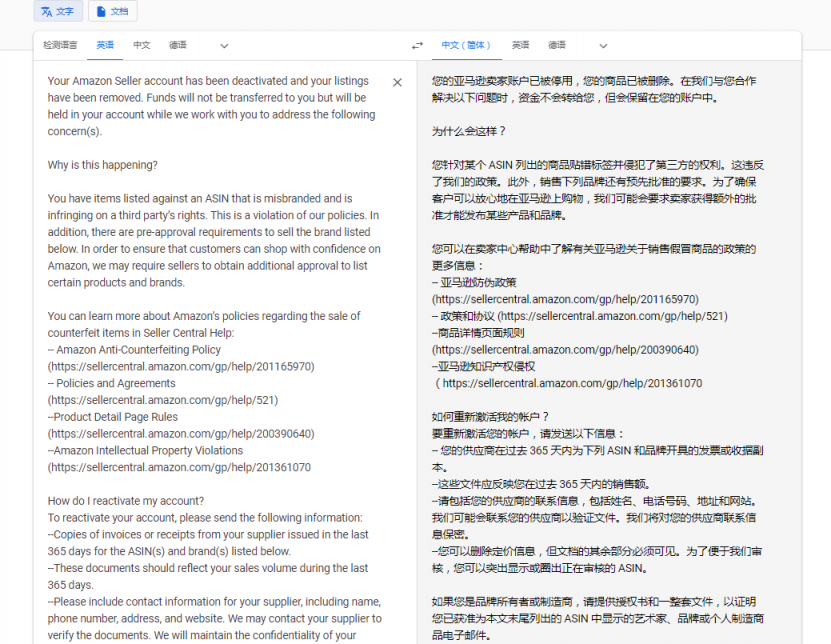831x644 pixels.
Task: Select 中文（简体）as the target language
Action: (466, 45)
